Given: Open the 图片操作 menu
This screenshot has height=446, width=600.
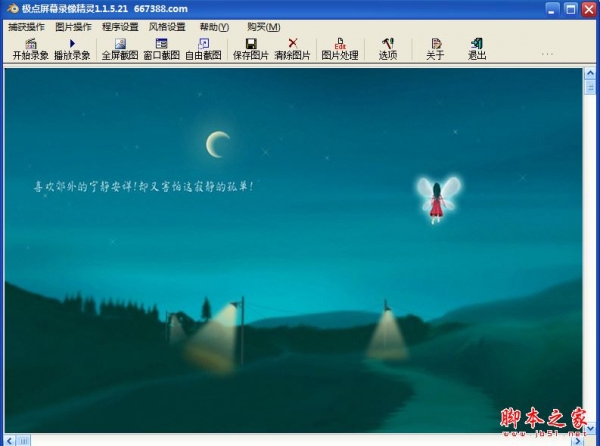Looking at the screenshot, I should (x=73, y=27).
